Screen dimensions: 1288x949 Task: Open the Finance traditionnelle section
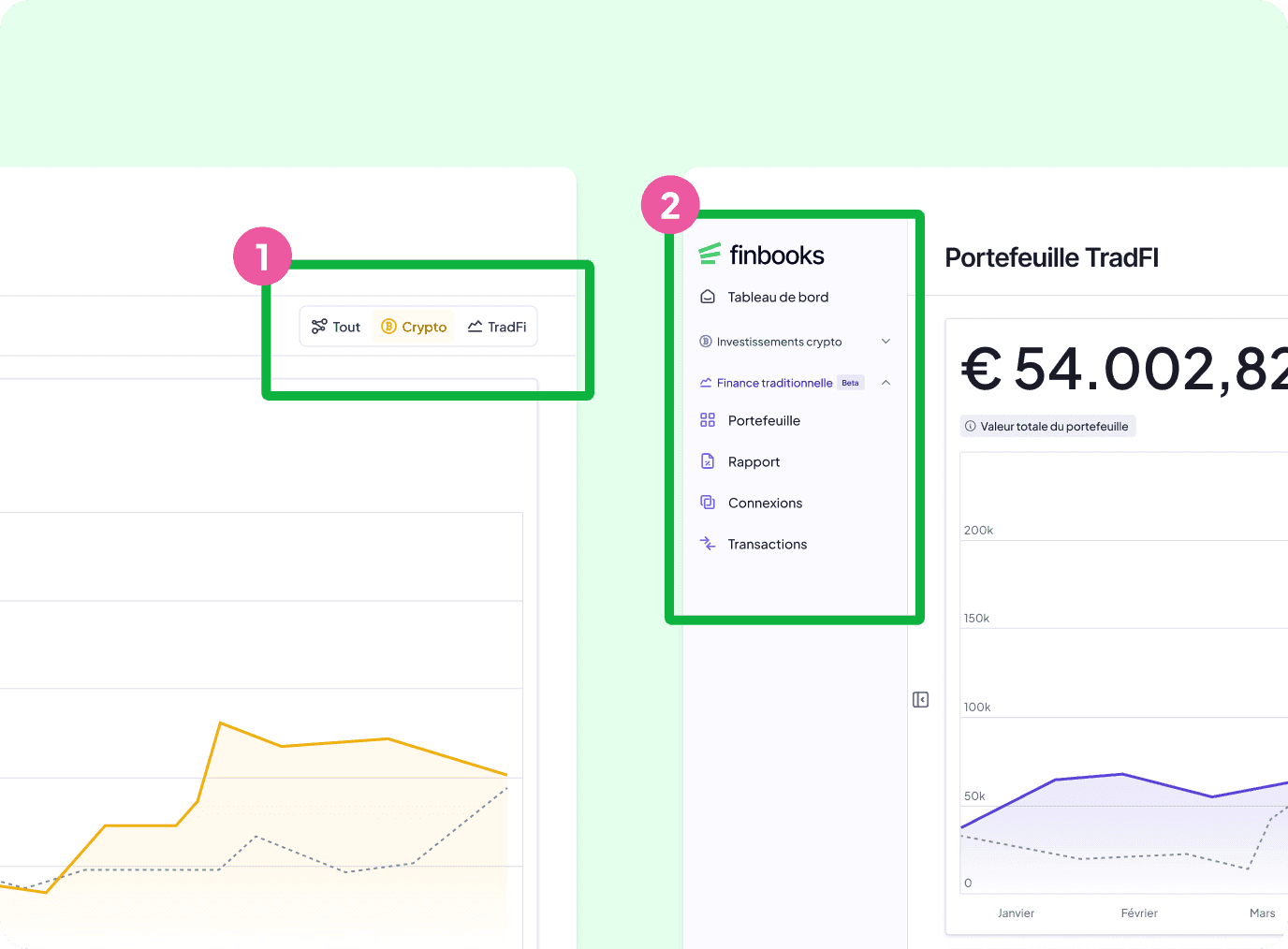(775, 383)
